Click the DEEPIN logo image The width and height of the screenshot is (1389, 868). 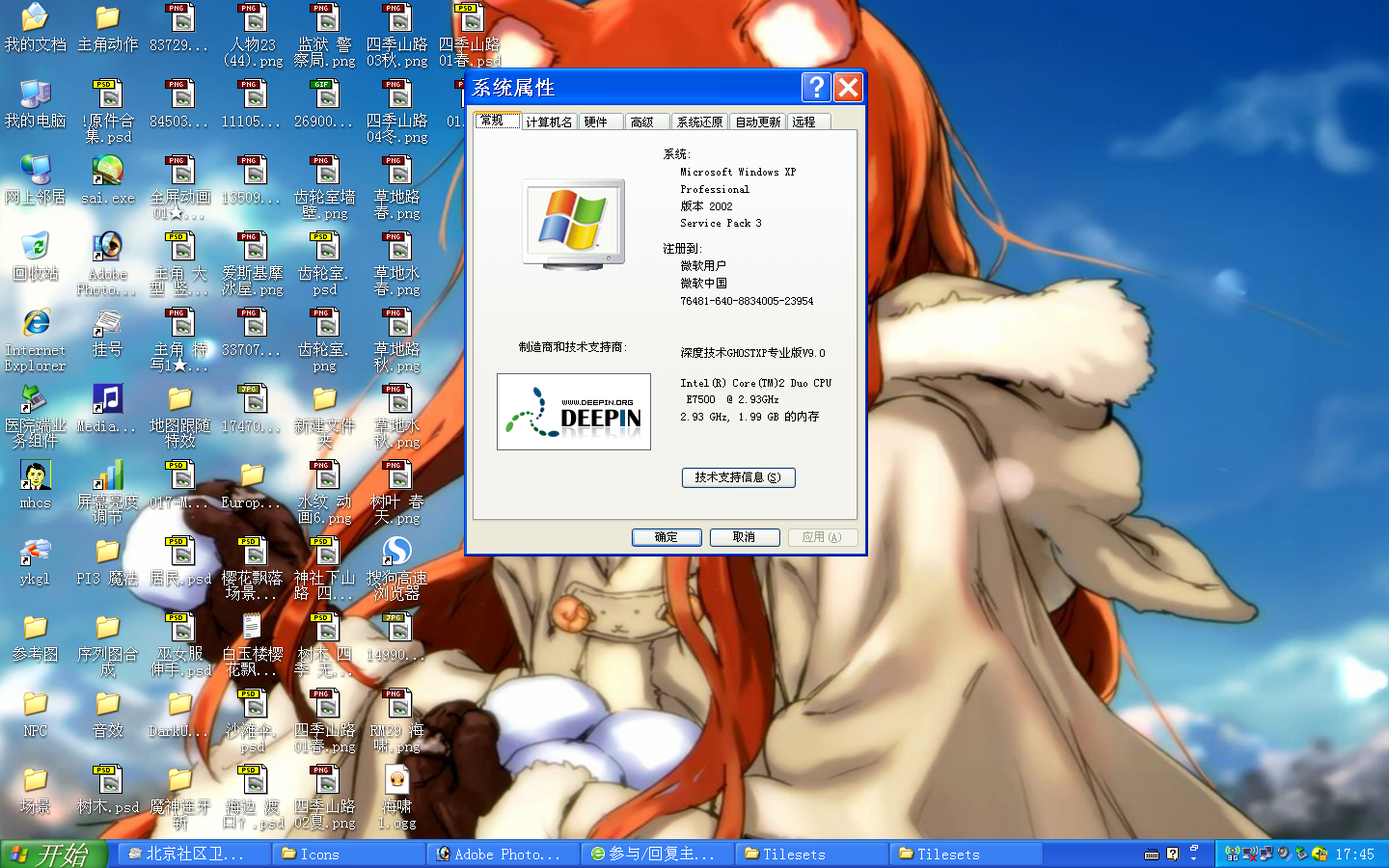coord(574,412)
